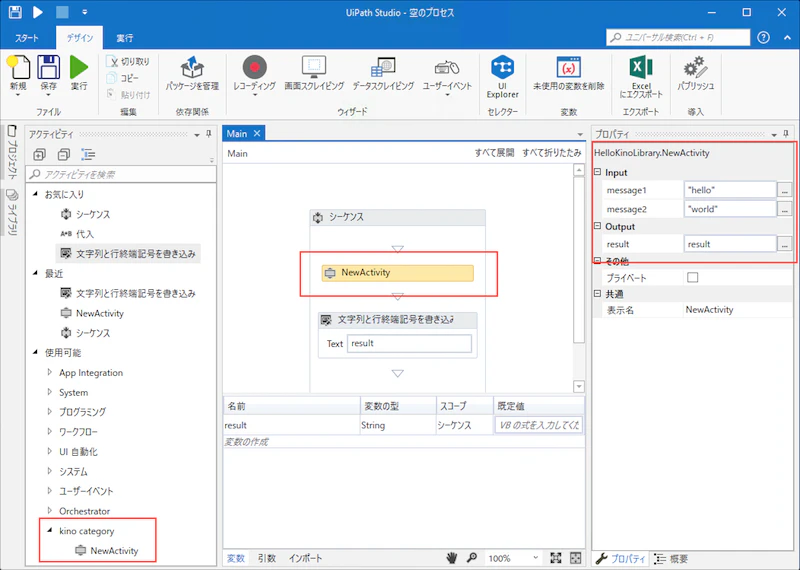Publish the project with gears icon

[x=695, y=67]
